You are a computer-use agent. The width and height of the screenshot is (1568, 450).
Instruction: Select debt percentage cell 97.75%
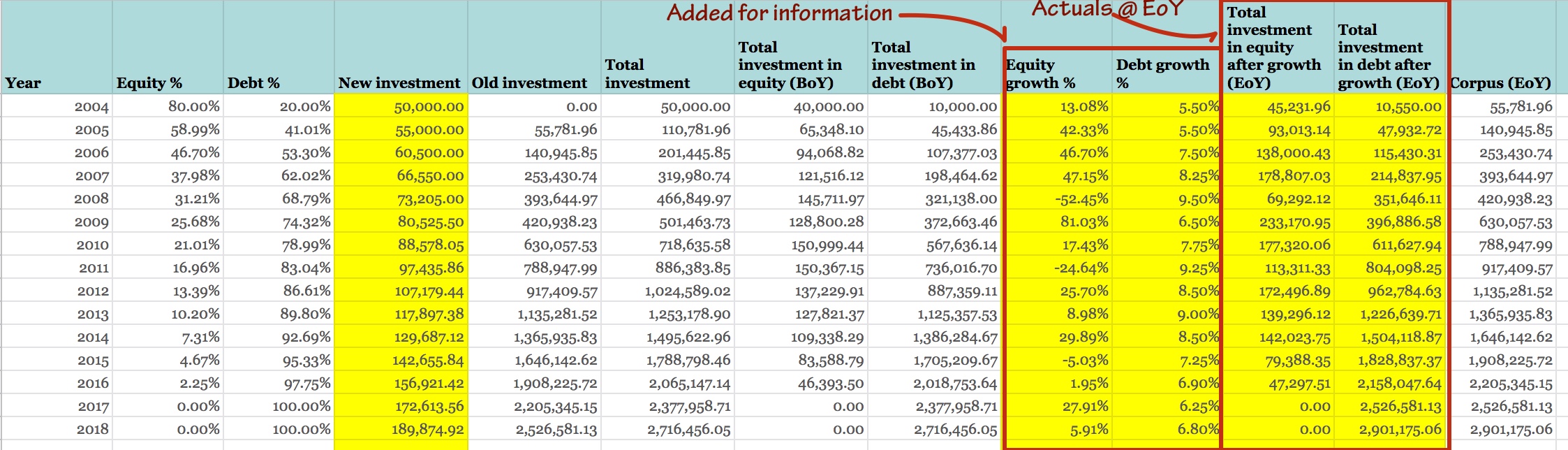279,383
